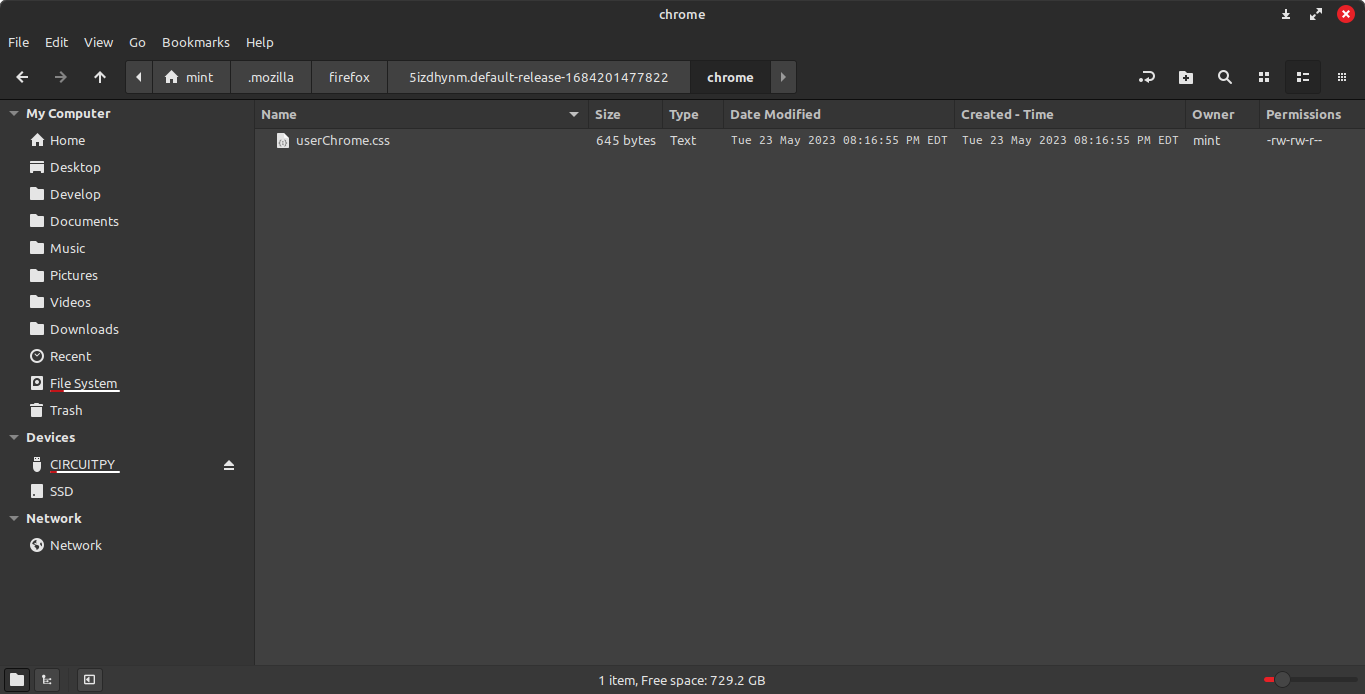
Task: Create a new folder with the toolbar icon
Action: point(1186,77)
